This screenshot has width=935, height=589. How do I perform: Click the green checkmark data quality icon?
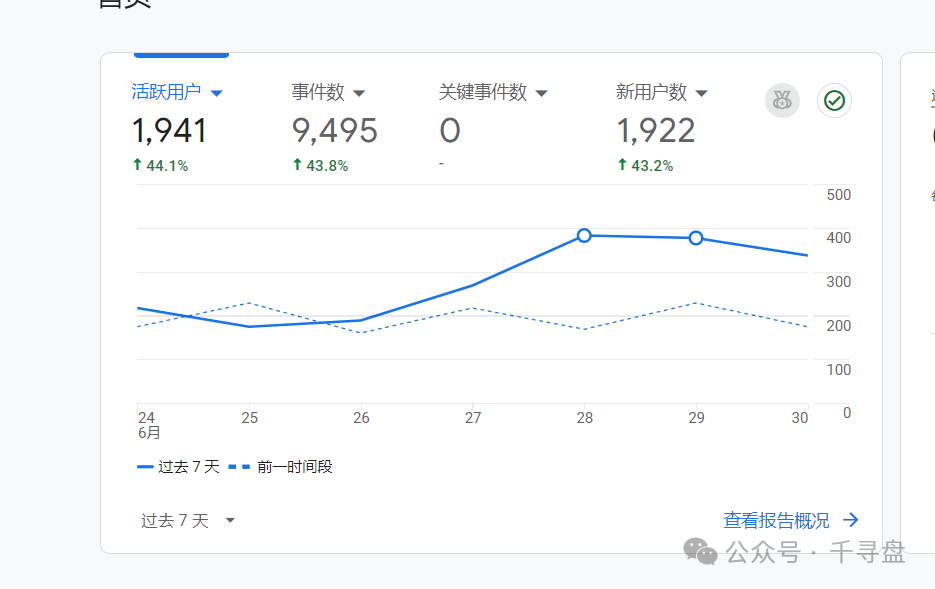click(834, 100)
